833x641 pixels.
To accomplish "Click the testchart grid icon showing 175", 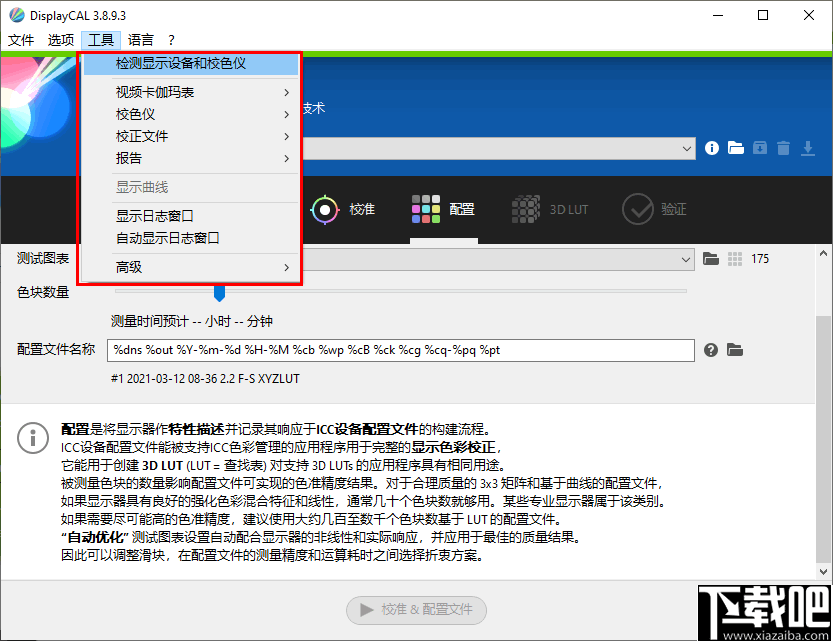I will [735, 258].
